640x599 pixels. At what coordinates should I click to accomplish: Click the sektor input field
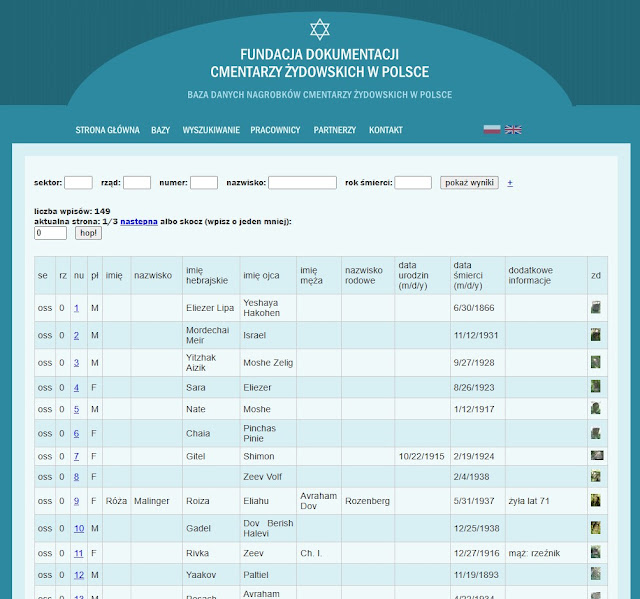[78, 182]
